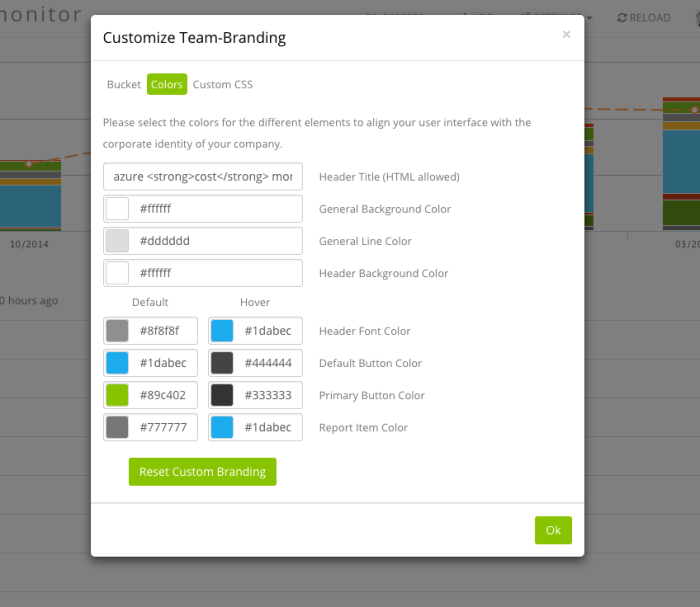Click the reload icon beside RELOAD
Screen dimensions: 700x607
(x=622, y=18)
